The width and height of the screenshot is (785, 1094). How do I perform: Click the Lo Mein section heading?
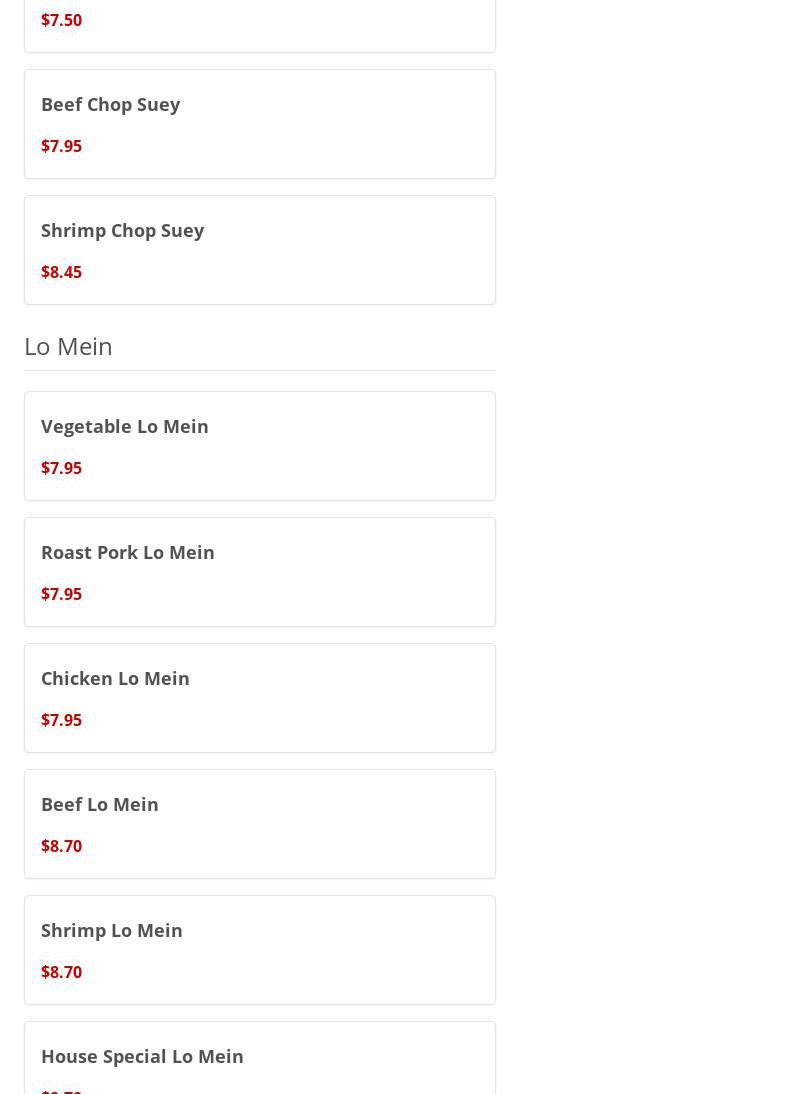(x=68, y=346)
